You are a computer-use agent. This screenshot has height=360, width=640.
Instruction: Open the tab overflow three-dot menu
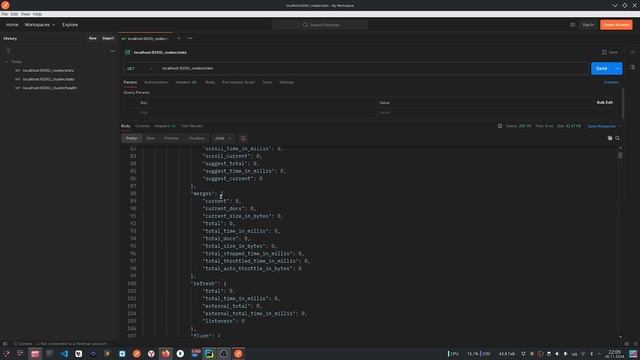(190, 38)
